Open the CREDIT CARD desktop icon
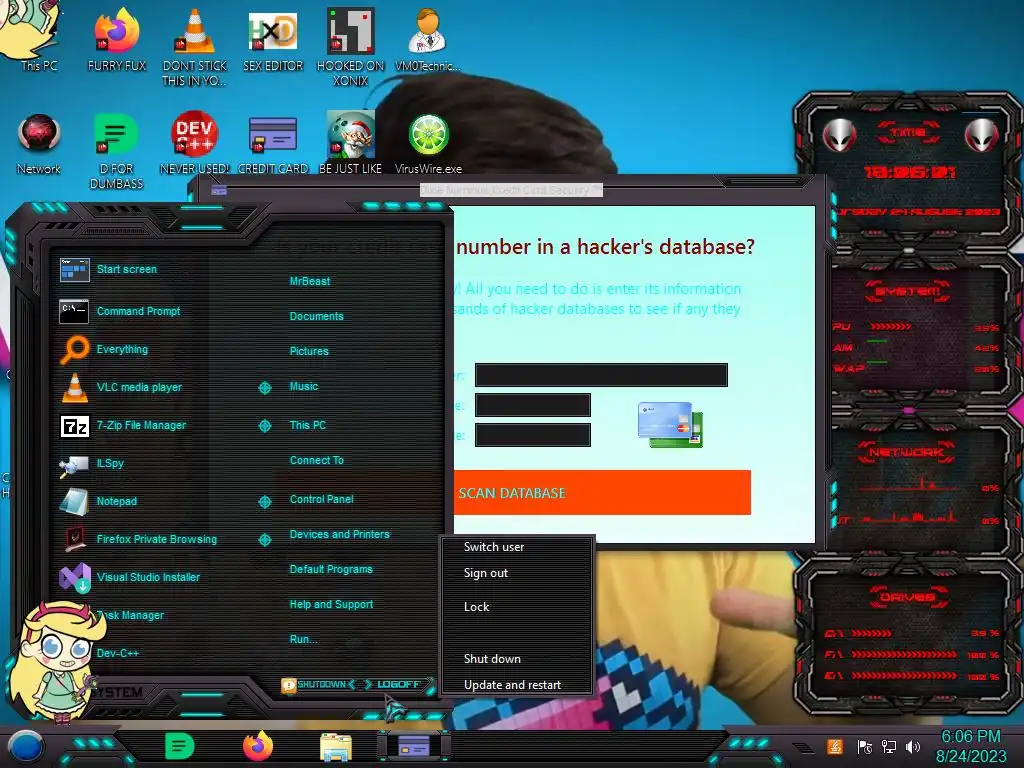1024x768 pixels. [x=273, y=144]
